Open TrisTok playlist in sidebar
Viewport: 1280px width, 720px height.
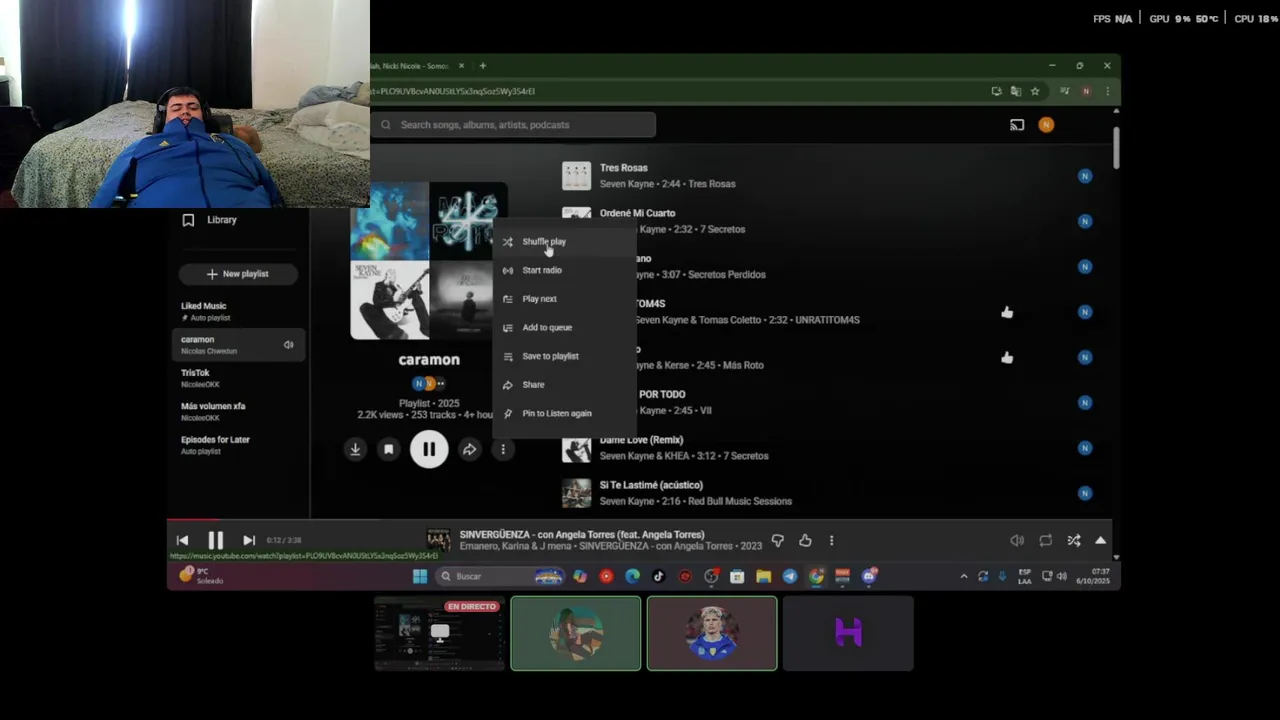tap(238, 378)
